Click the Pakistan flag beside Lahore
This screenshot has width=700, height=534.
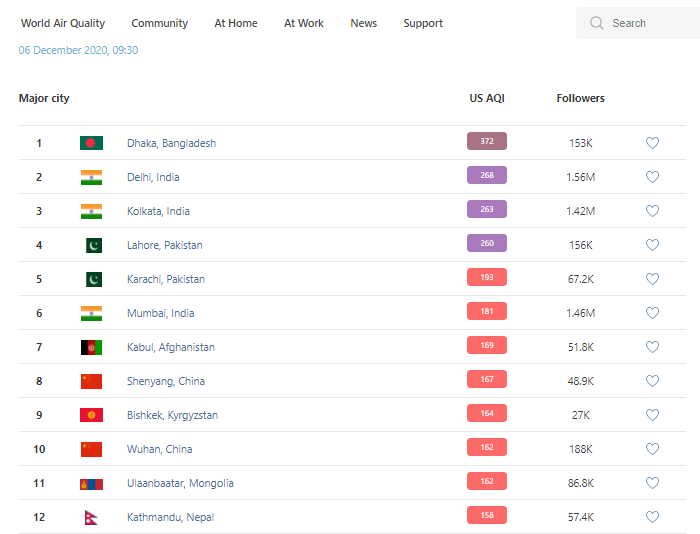click(x=93, y=245)
